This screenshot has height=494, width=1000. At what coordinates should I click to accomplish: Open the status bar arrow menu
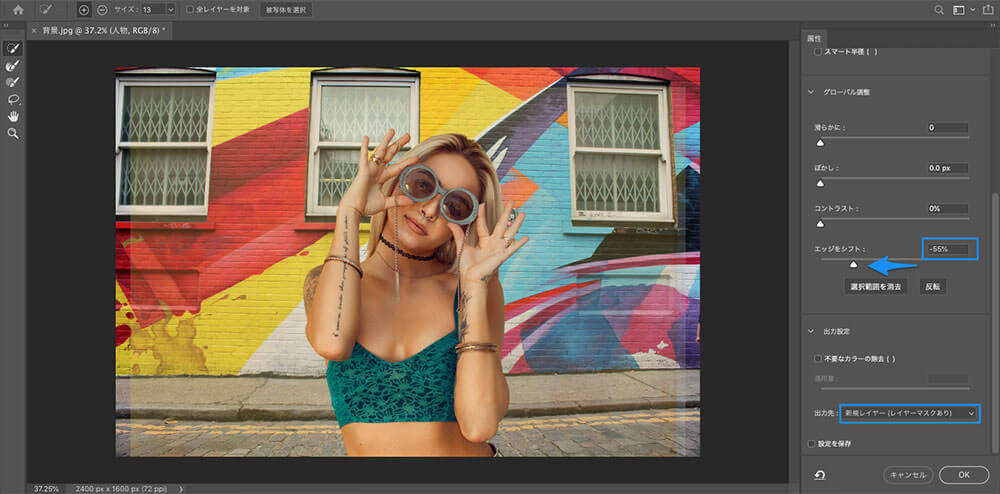[x=181, y=489]
